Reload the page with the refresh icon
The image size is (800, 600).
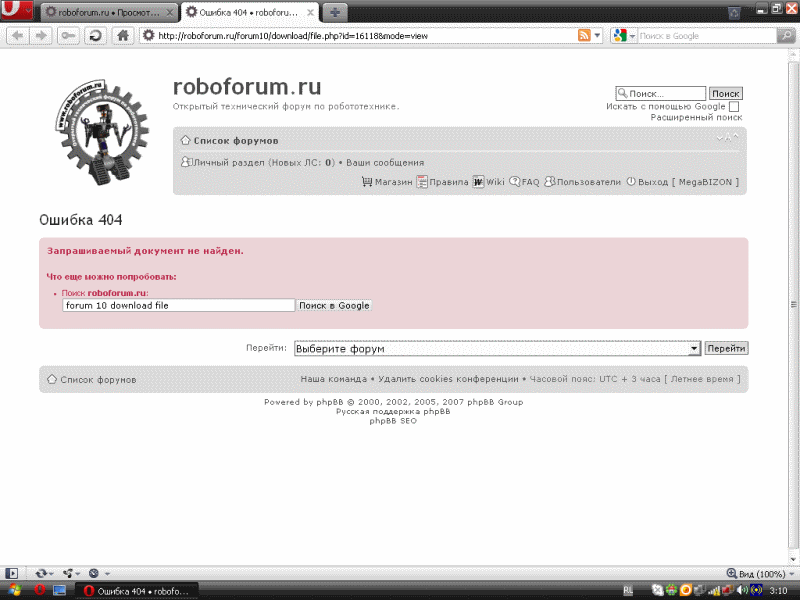95,36
